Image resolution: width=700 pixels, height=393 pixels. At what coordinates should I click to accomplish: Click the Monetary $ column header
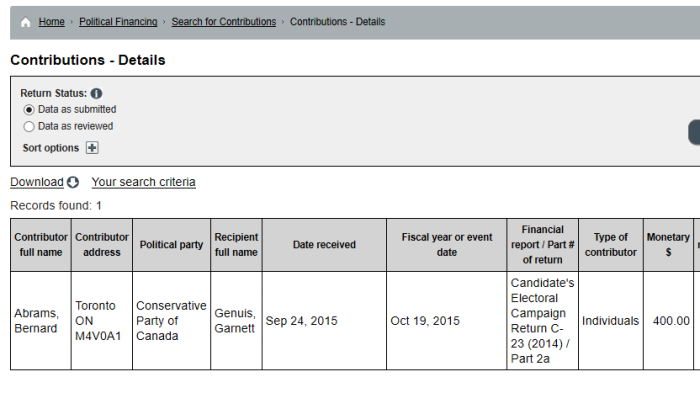tap(668, 245)
